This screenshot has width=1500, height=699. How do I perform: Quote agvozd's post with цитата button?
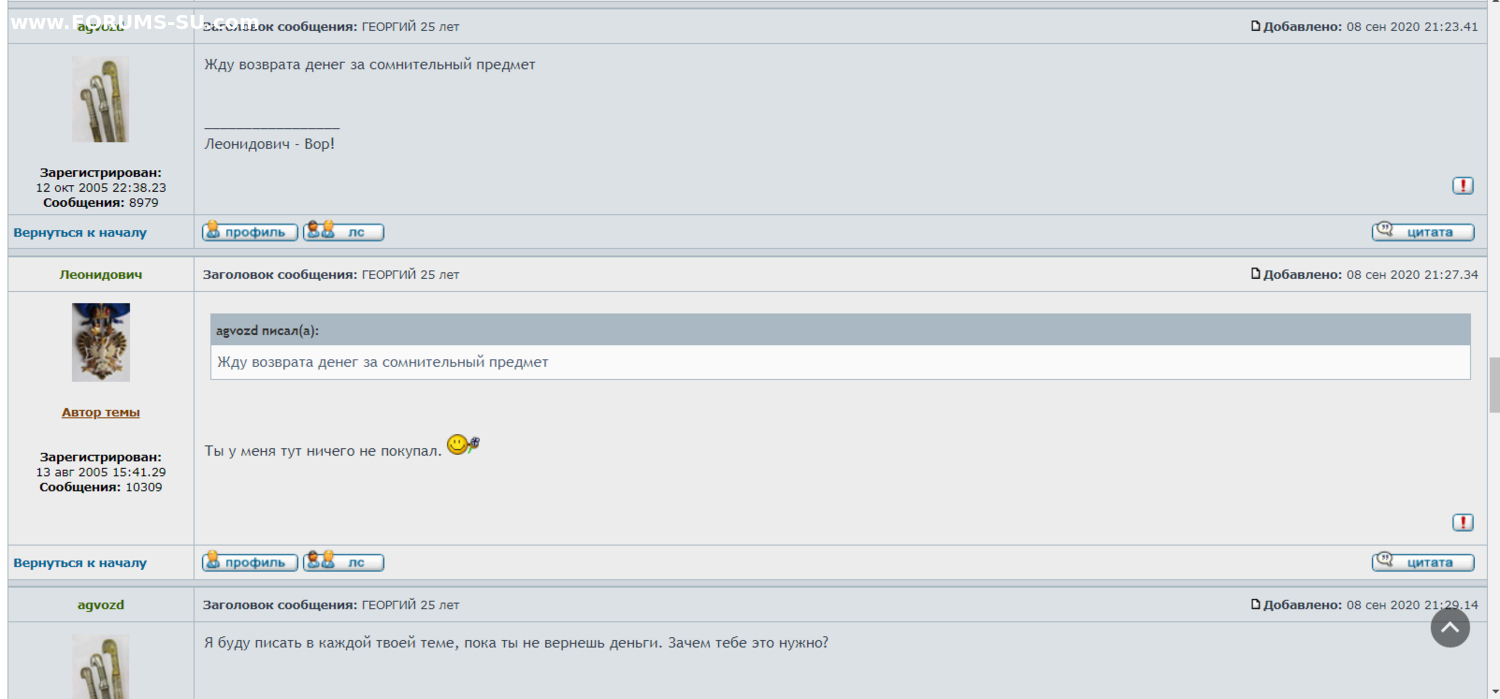1422,232
